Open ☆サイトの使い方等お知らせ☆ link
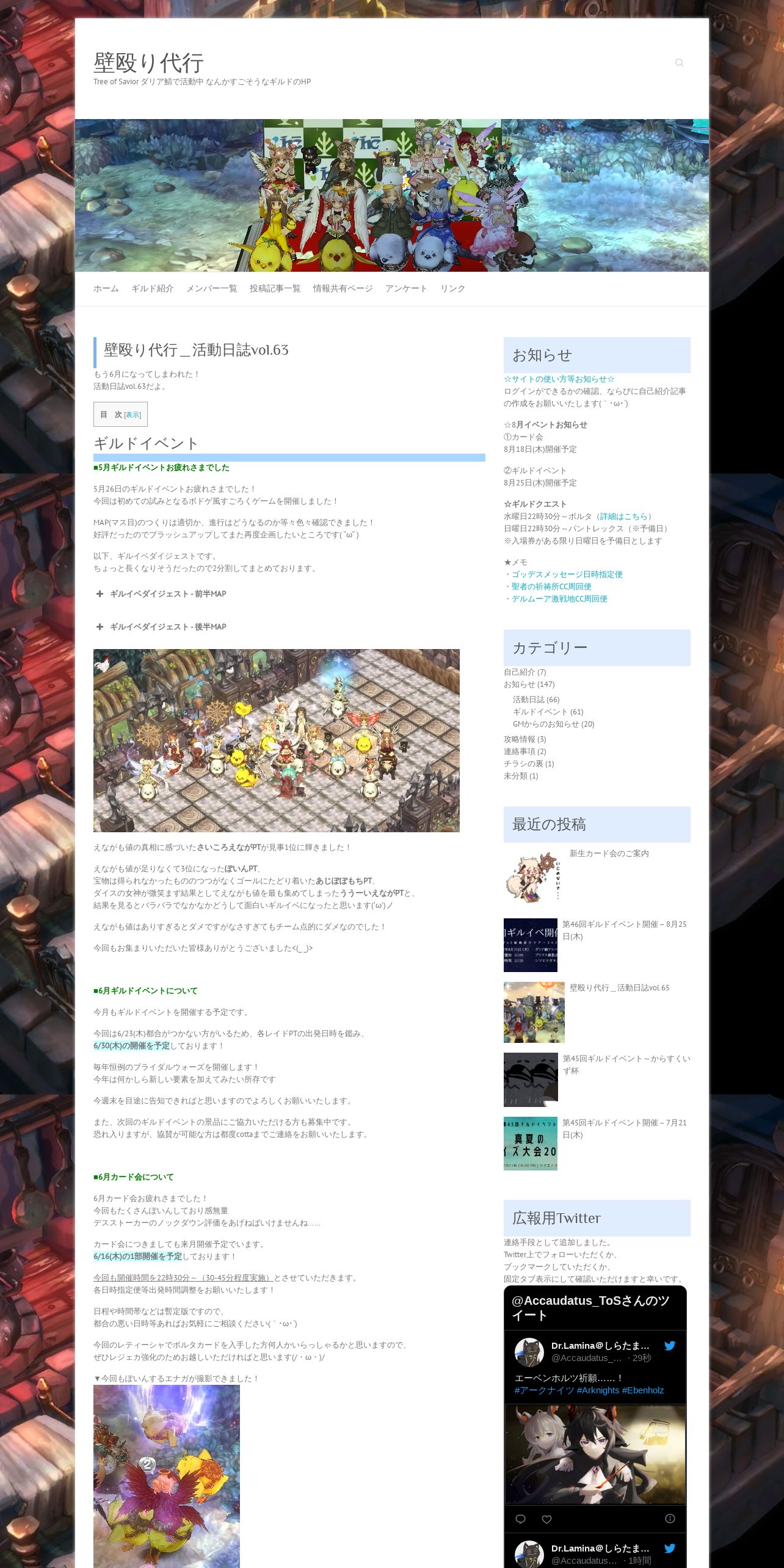The height and width of the screenshot is (1568, 784). point(559,379)
